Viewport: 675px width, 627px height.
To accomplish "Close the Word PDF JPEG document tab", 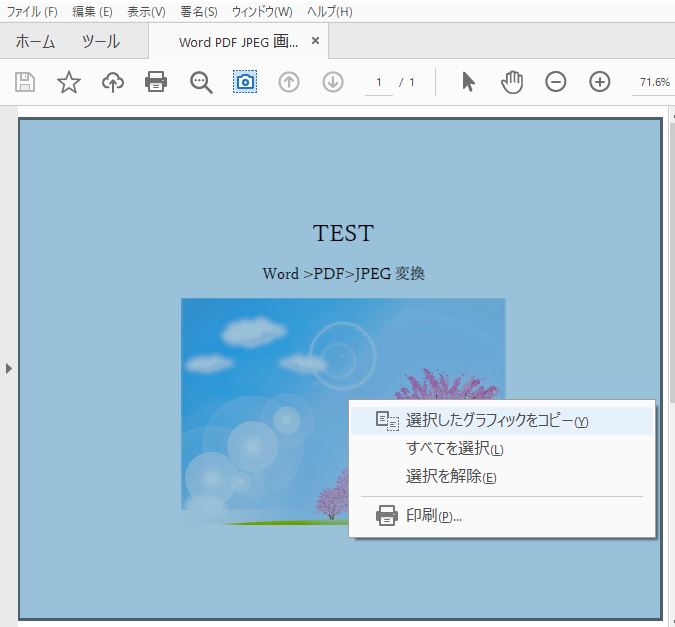I will tap(316, 40).
